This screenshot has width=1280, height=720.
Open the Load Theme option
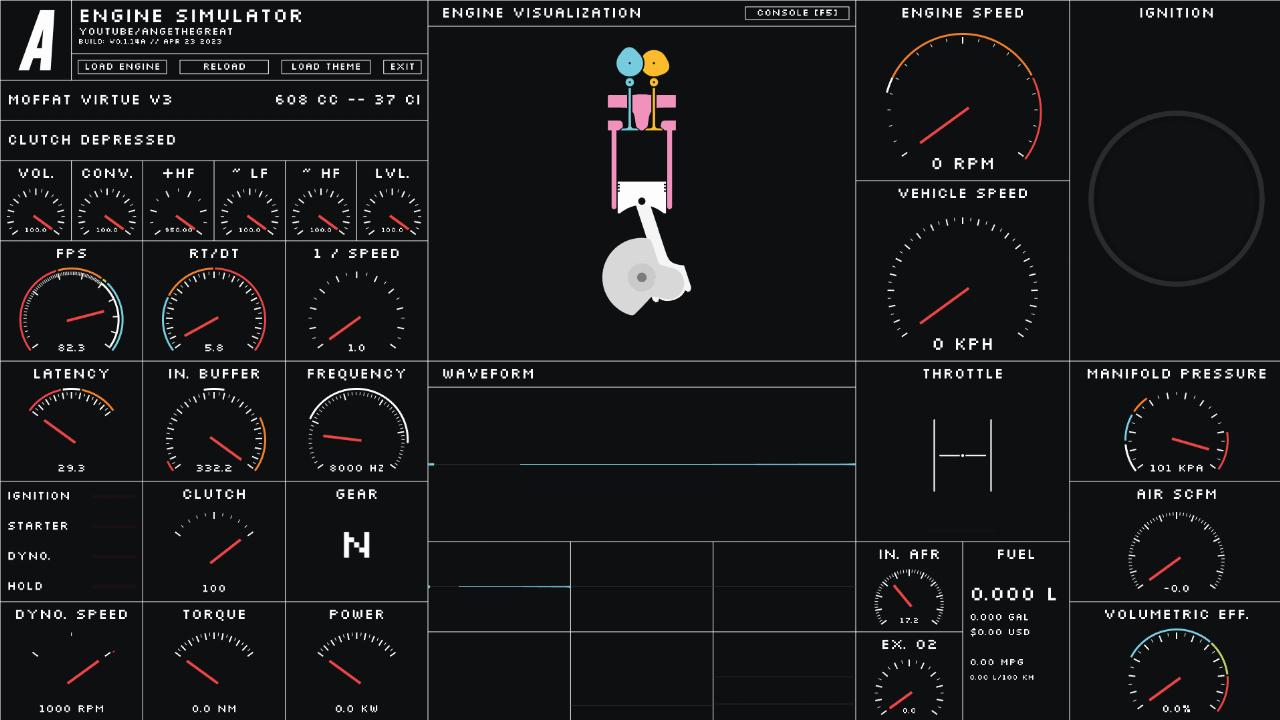click(326, 67)
